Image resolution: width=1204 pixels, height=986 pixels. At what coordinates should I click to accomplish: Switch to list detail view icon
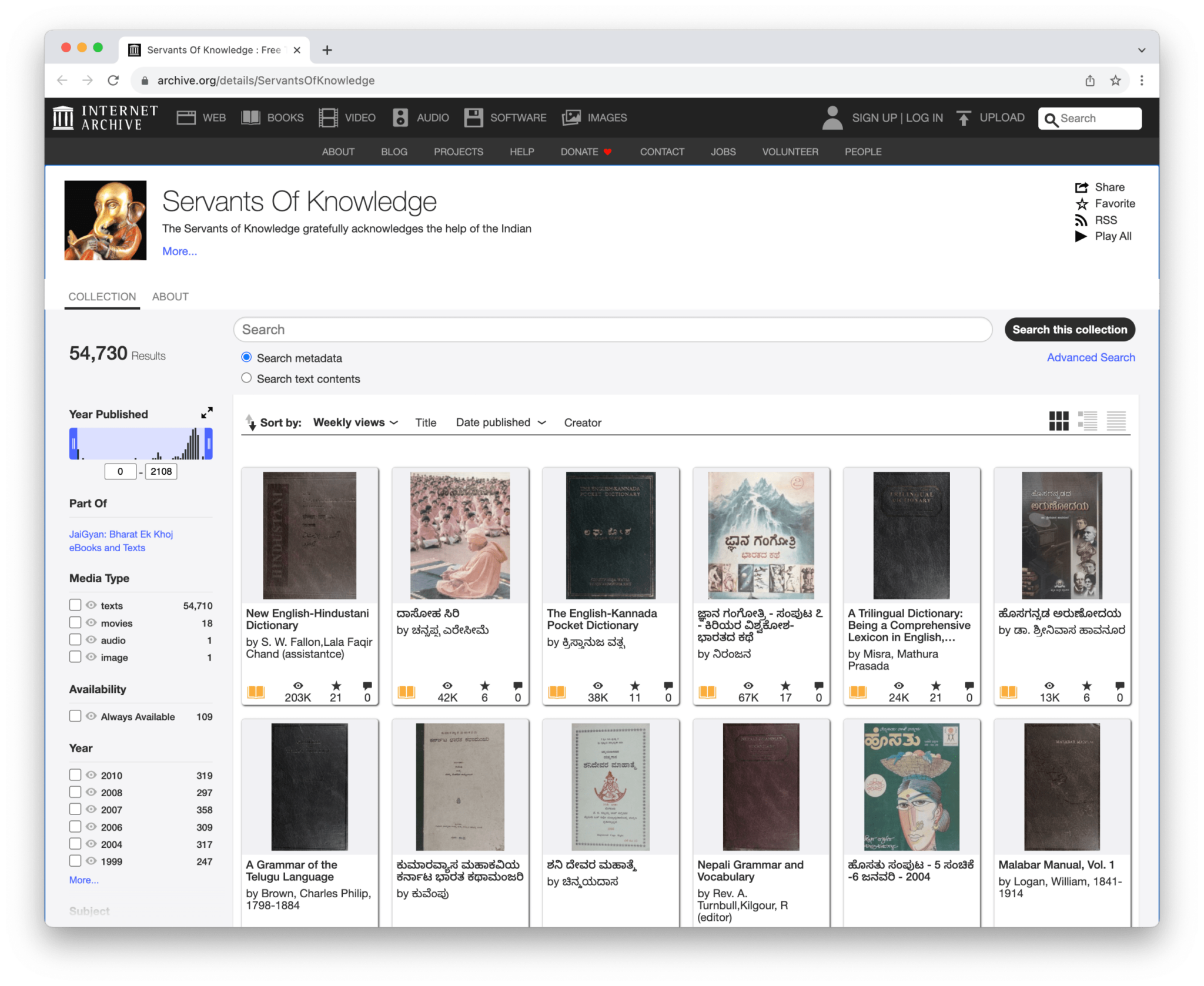(1087, 421)
